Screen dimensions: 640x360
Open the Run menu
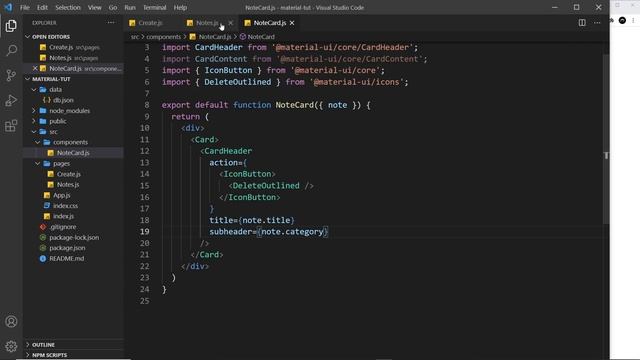pyautogui.click(x=130, y=7)
